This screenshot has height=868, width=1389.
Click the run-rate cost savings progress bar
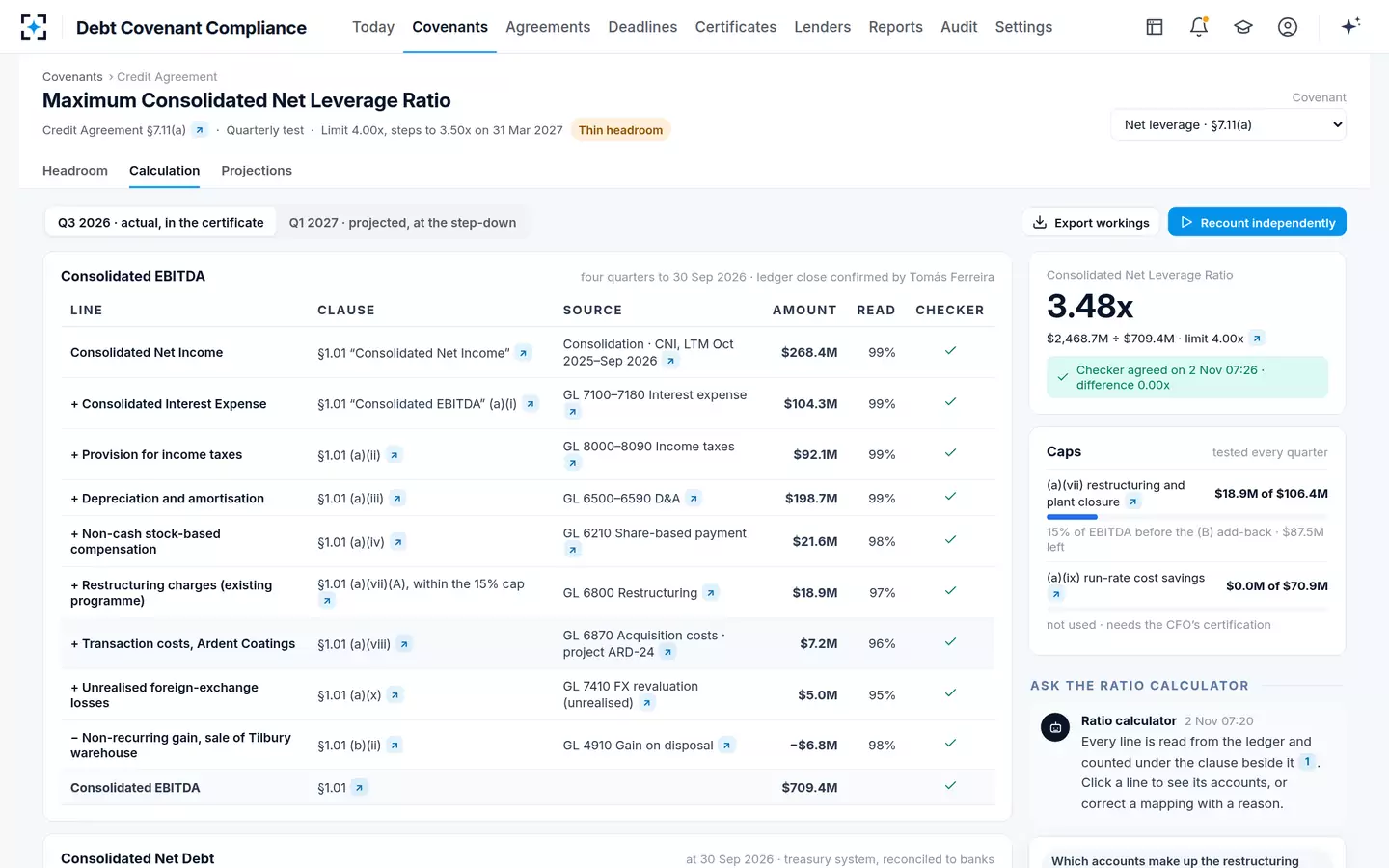[x=1187, y=610]
